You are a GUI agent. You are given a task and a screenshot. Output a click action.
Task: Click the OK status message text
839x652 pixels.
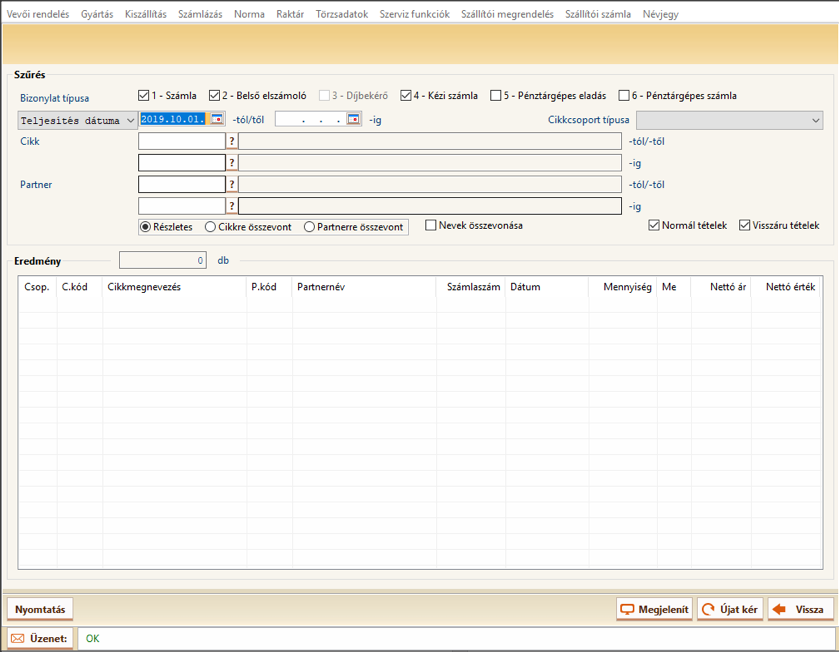pos(93,639)
